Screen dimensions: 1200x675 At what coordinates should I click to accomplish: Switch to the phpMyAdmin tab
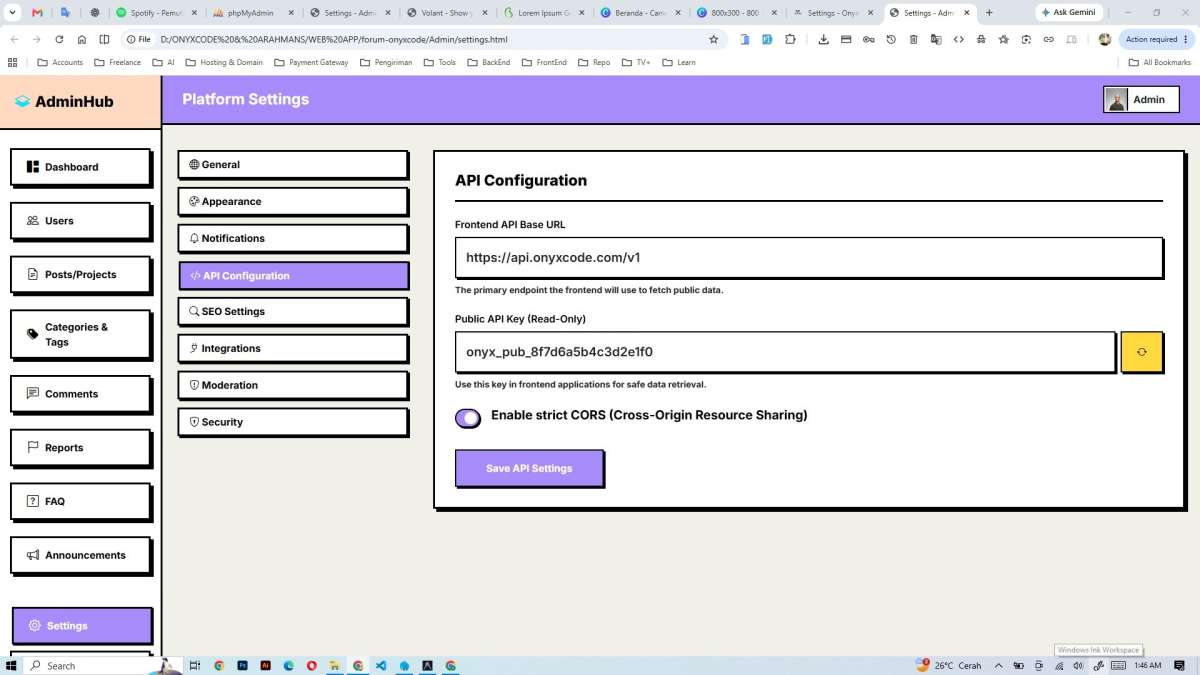coord(253,13)
